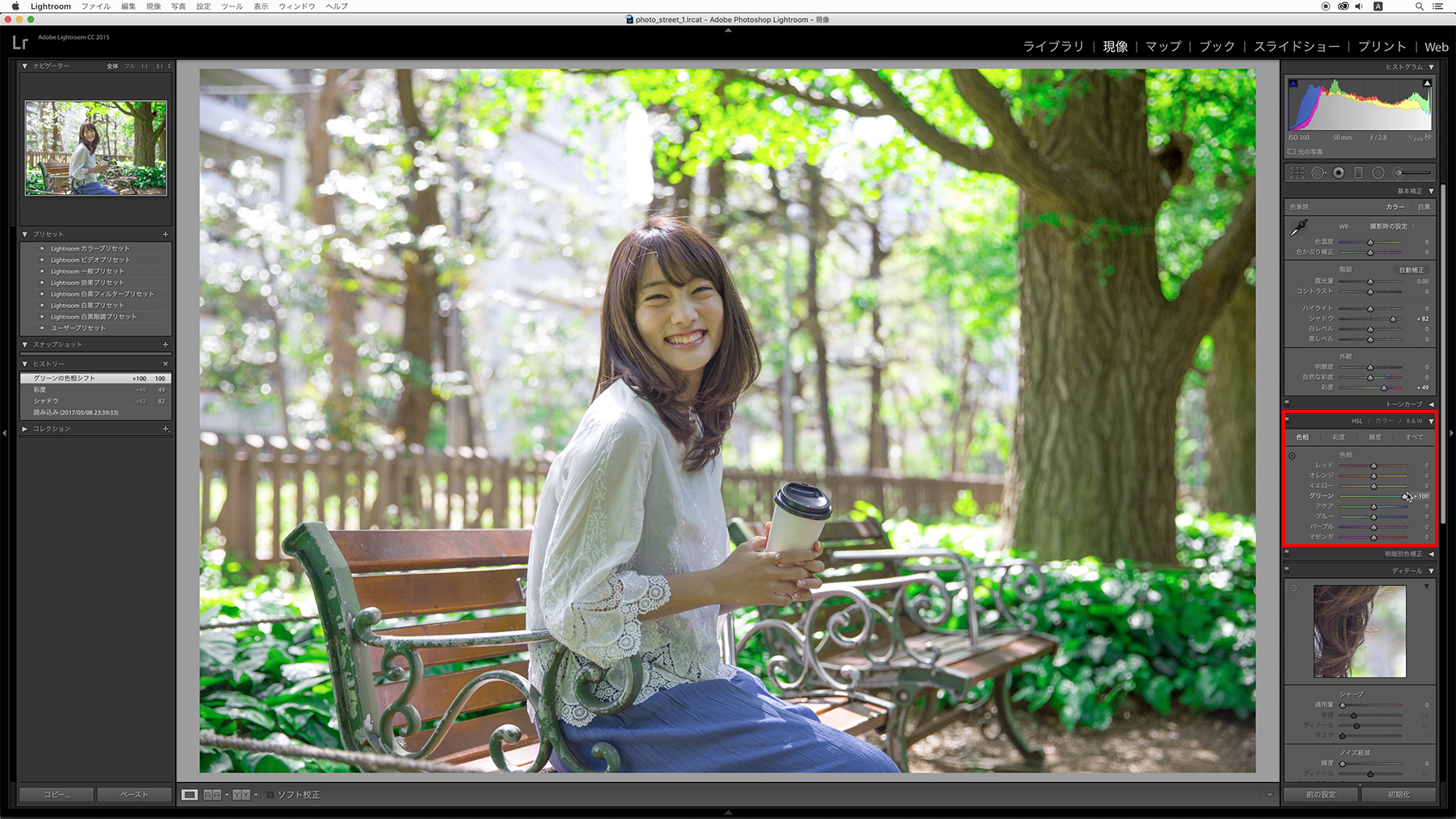This screenshot has height=819, width=1456.
Task: Toggle the 元の写真 original photo checkbox
Action: pyautogui.click(x=1291, y=152)
